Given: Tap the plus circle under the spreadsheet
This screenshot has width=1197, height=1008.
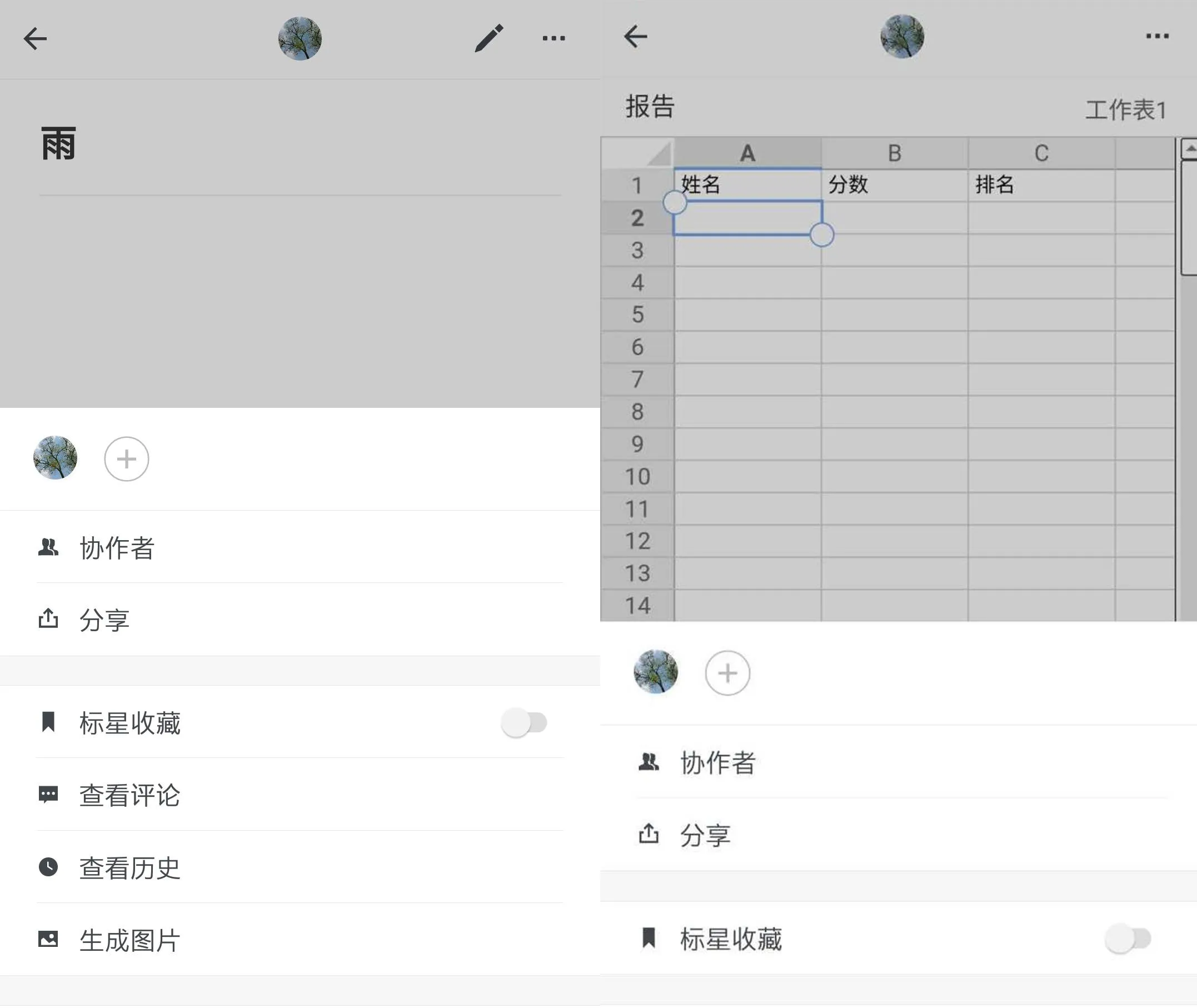Looking at the screenshot, I should click(x=727, y=673).
